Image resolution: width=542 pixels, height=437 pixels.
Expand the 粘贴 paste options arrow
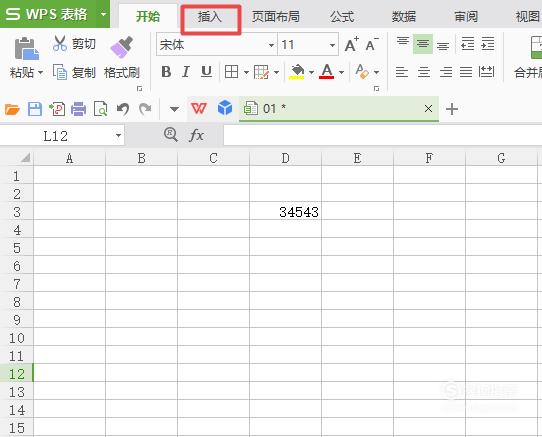point(40,73)
